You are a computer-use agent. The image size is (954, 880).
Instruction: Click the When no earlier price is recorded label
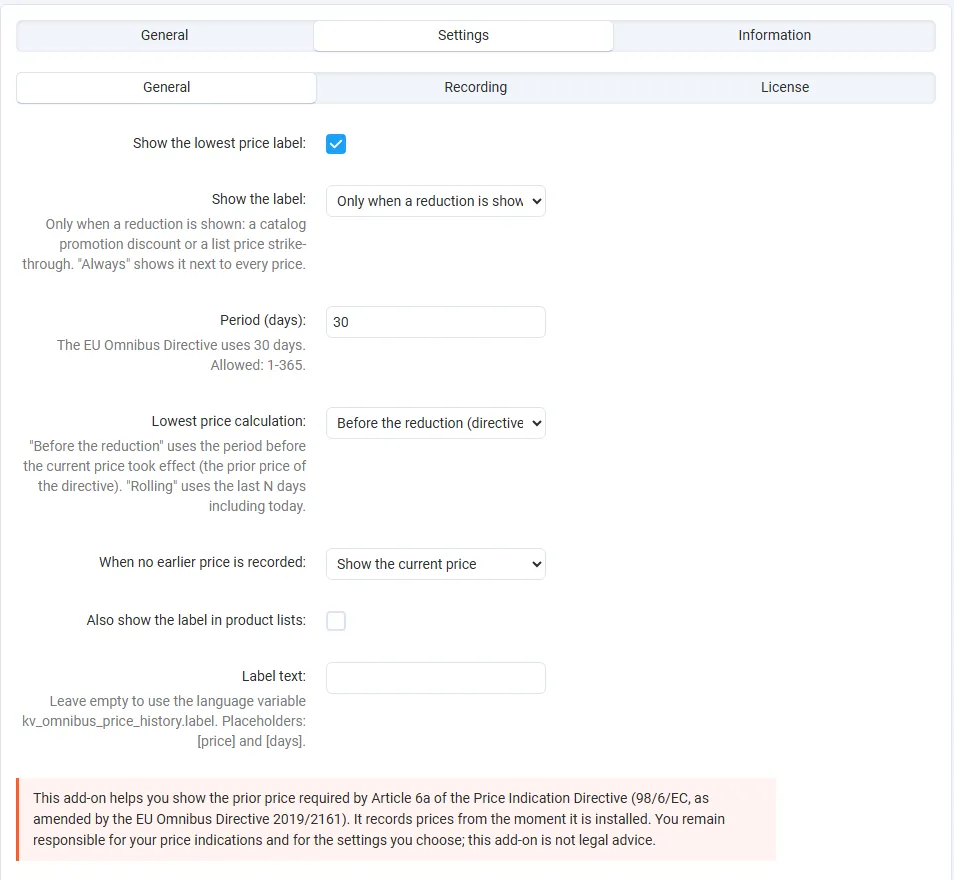tap(202, 562)
